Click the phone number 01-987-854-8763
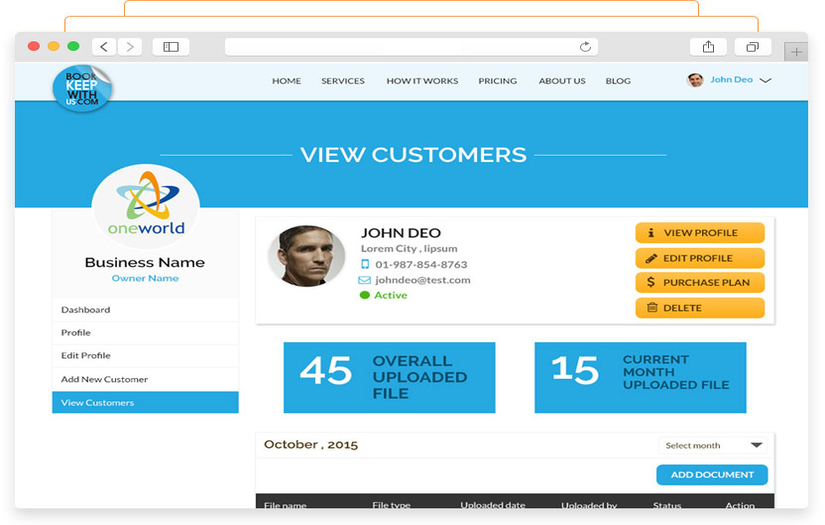The image size is (825, 525). (x=421, y=264)
